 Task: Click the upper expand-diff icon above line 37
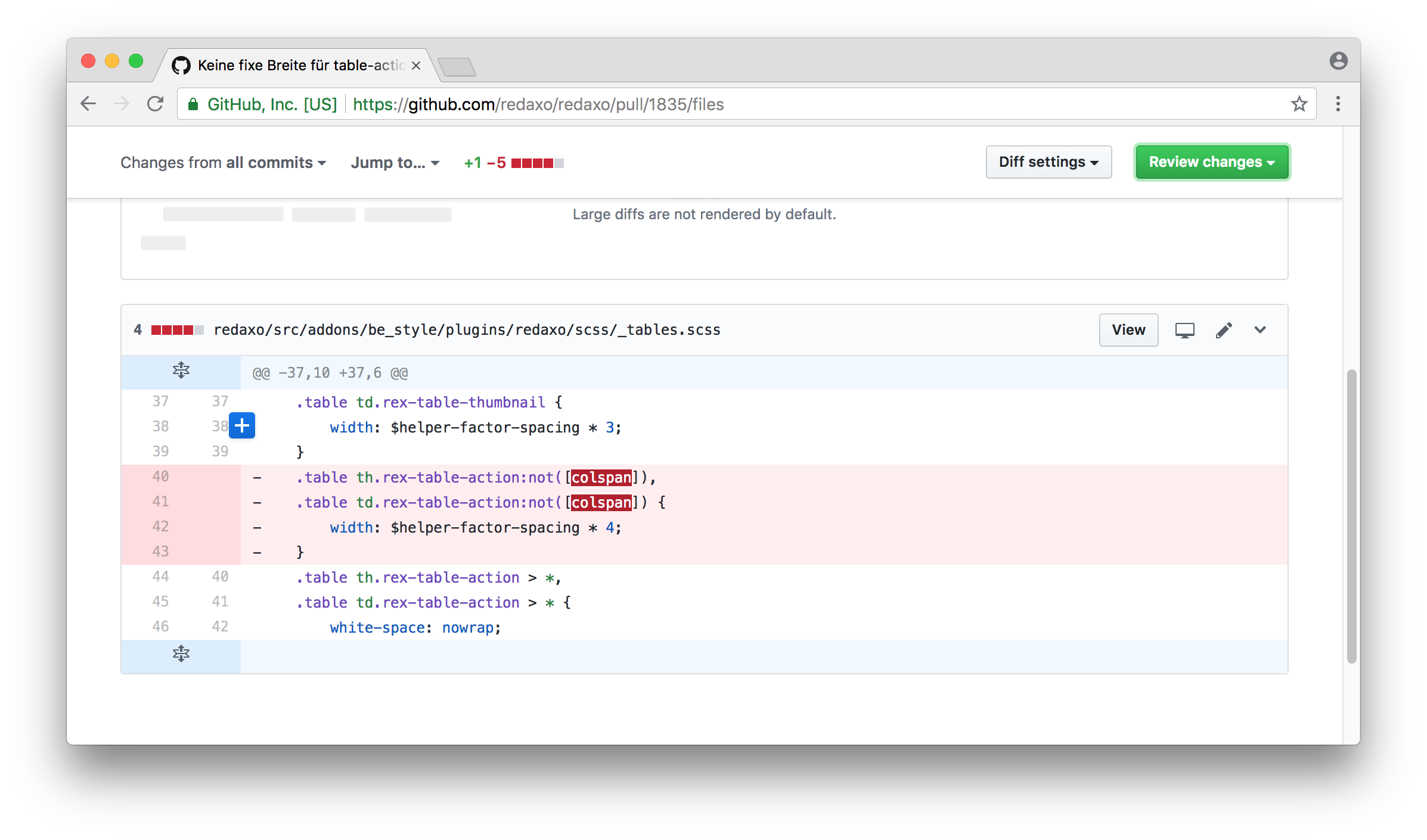coord(181,371)
